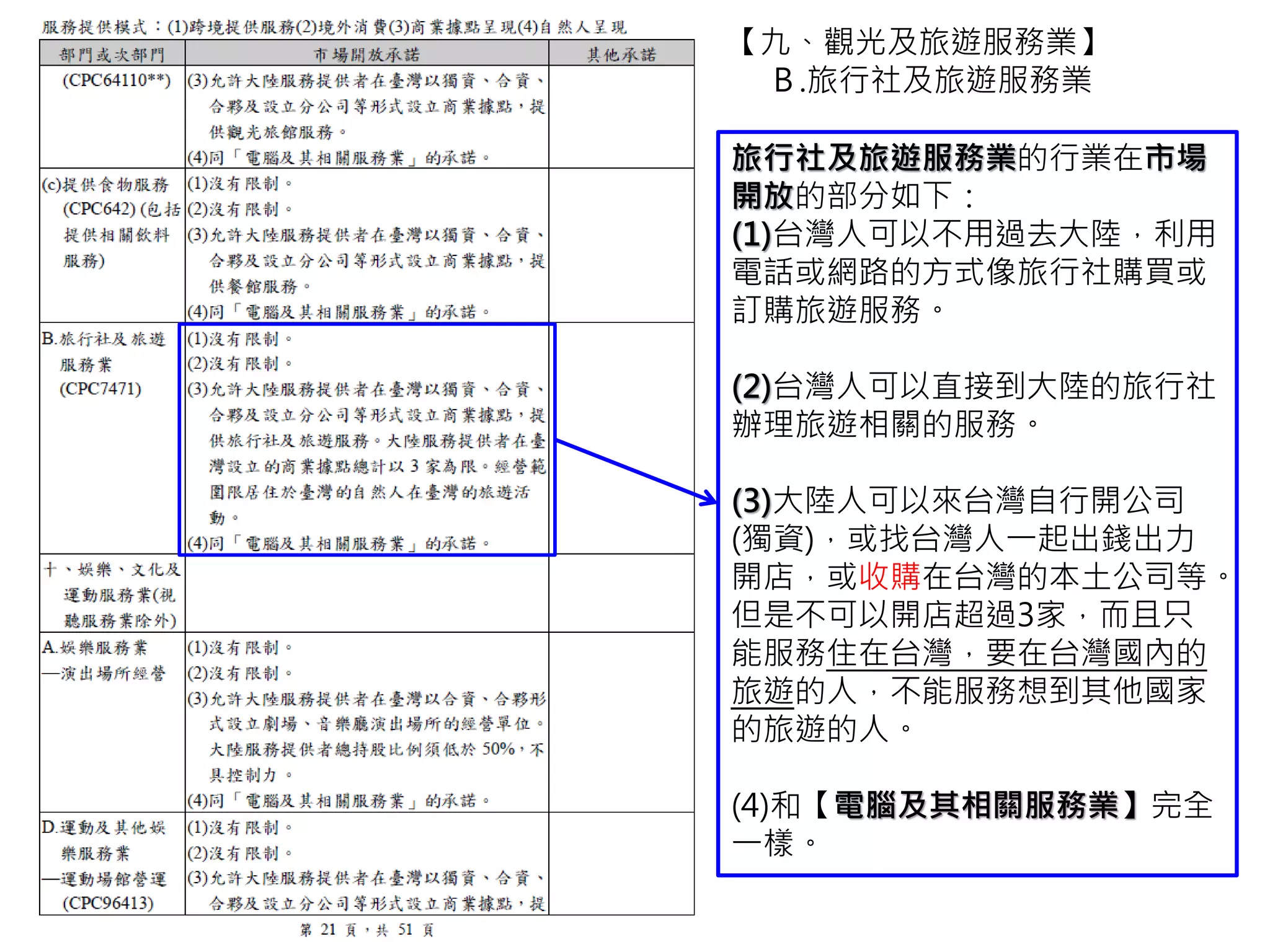Viewport: 1270px width, 952px height.
Task: Click the subtitle B.旅行社及旅遊服務業
Action: coord(932,81)
